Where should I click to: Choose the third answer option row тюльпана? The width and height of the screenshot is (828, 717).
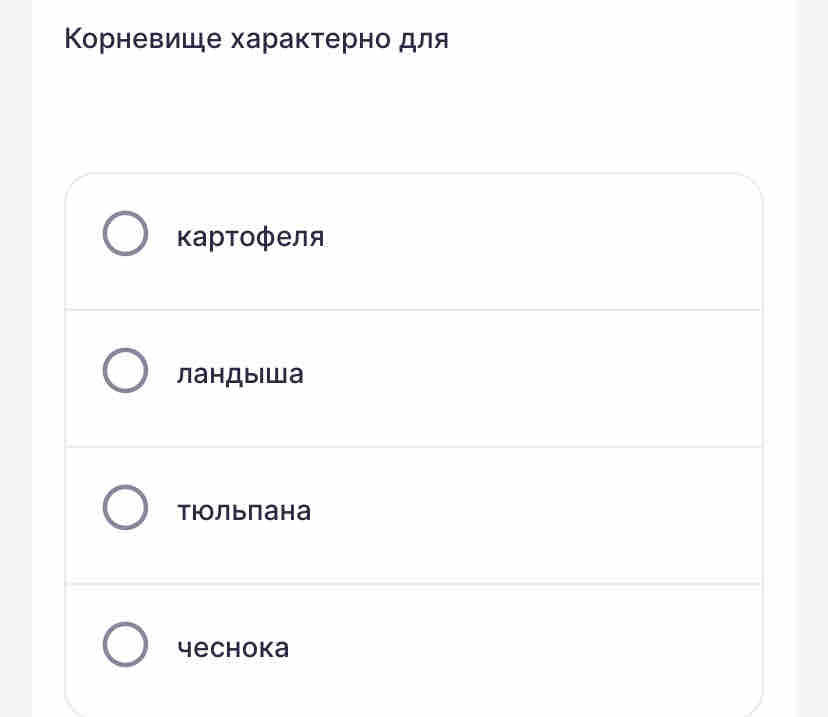[x=413, y=515]
